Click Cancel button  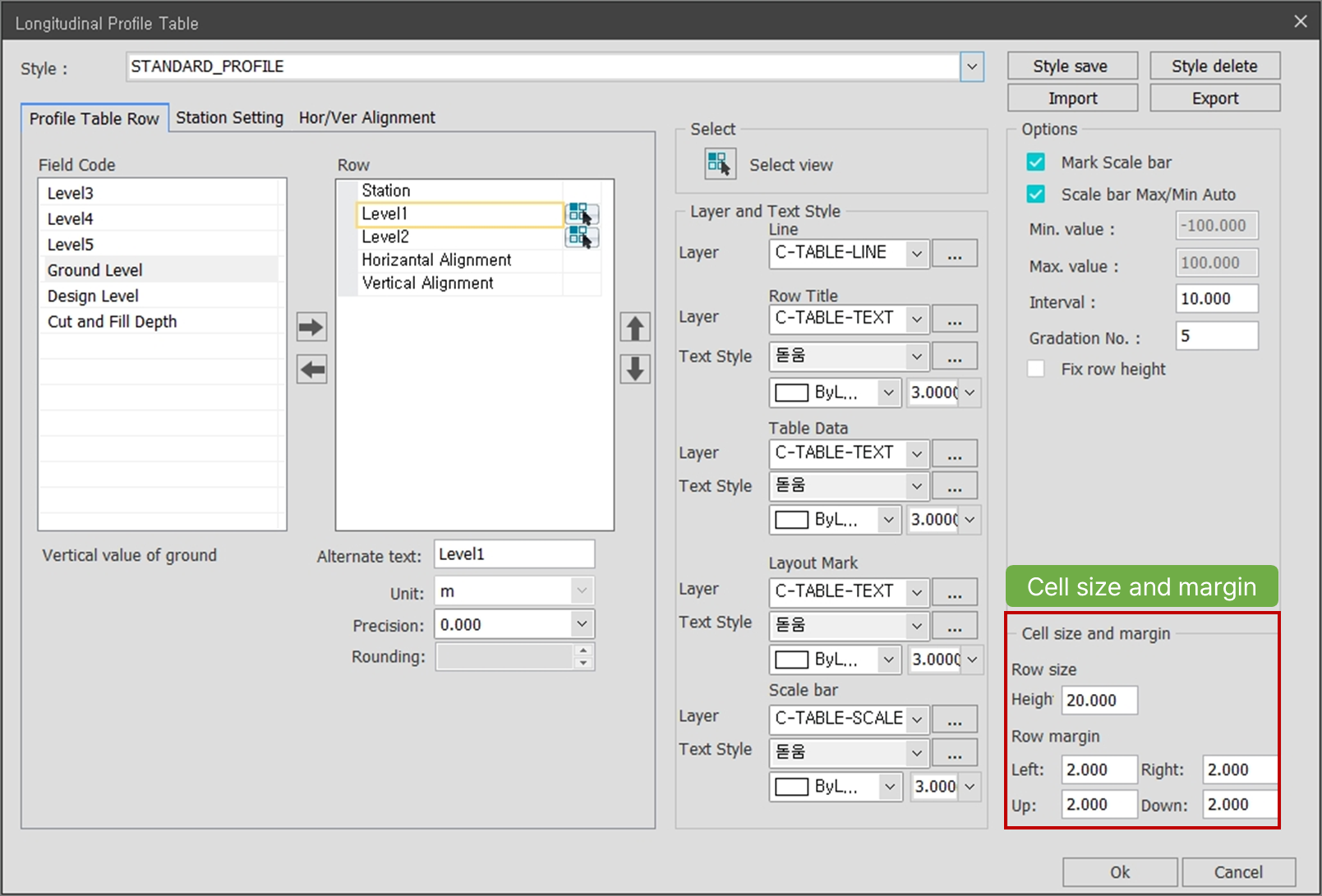1239,872
